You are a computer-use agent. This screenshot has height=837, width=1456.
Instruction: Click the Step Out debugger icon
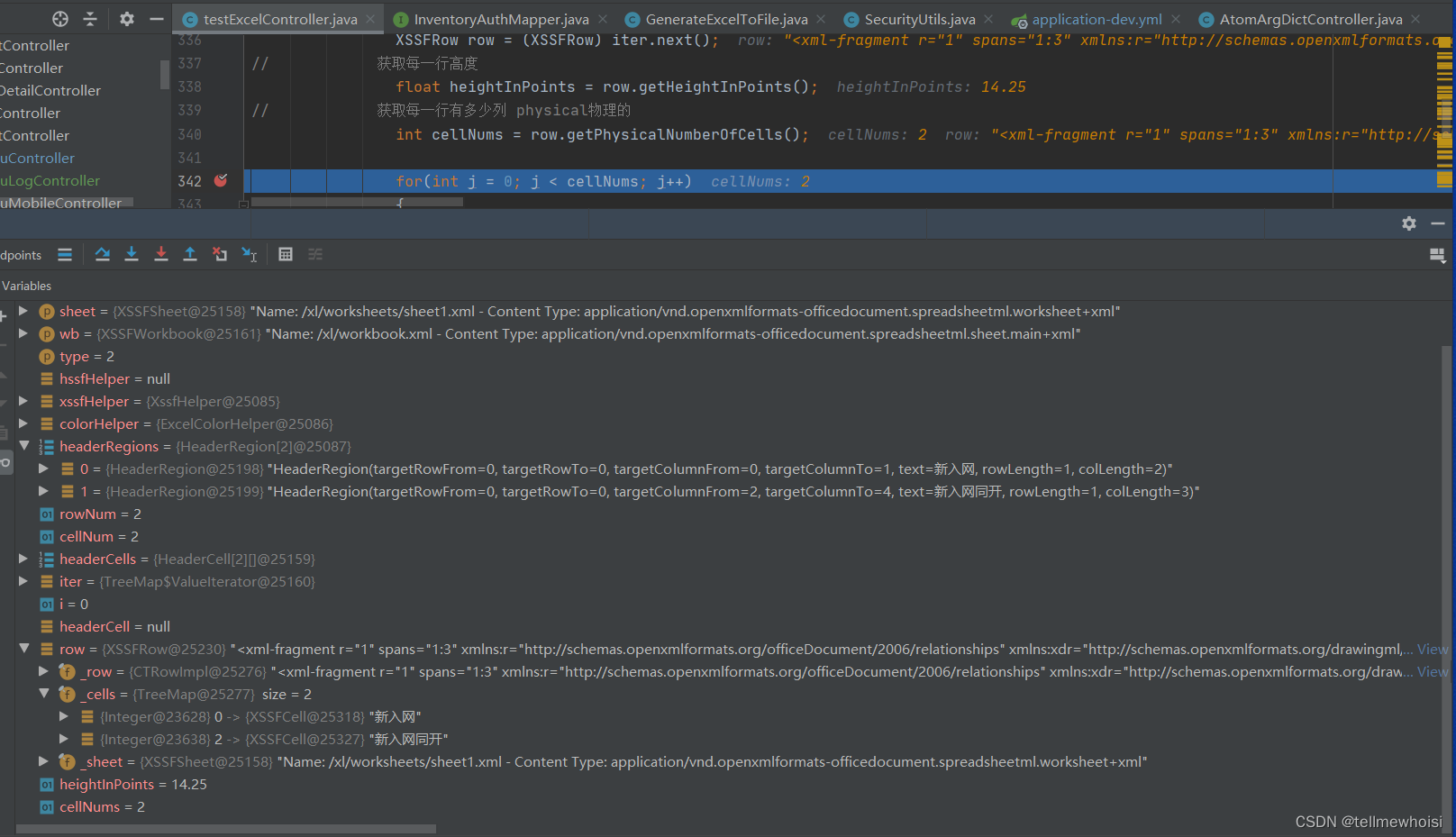190,254
